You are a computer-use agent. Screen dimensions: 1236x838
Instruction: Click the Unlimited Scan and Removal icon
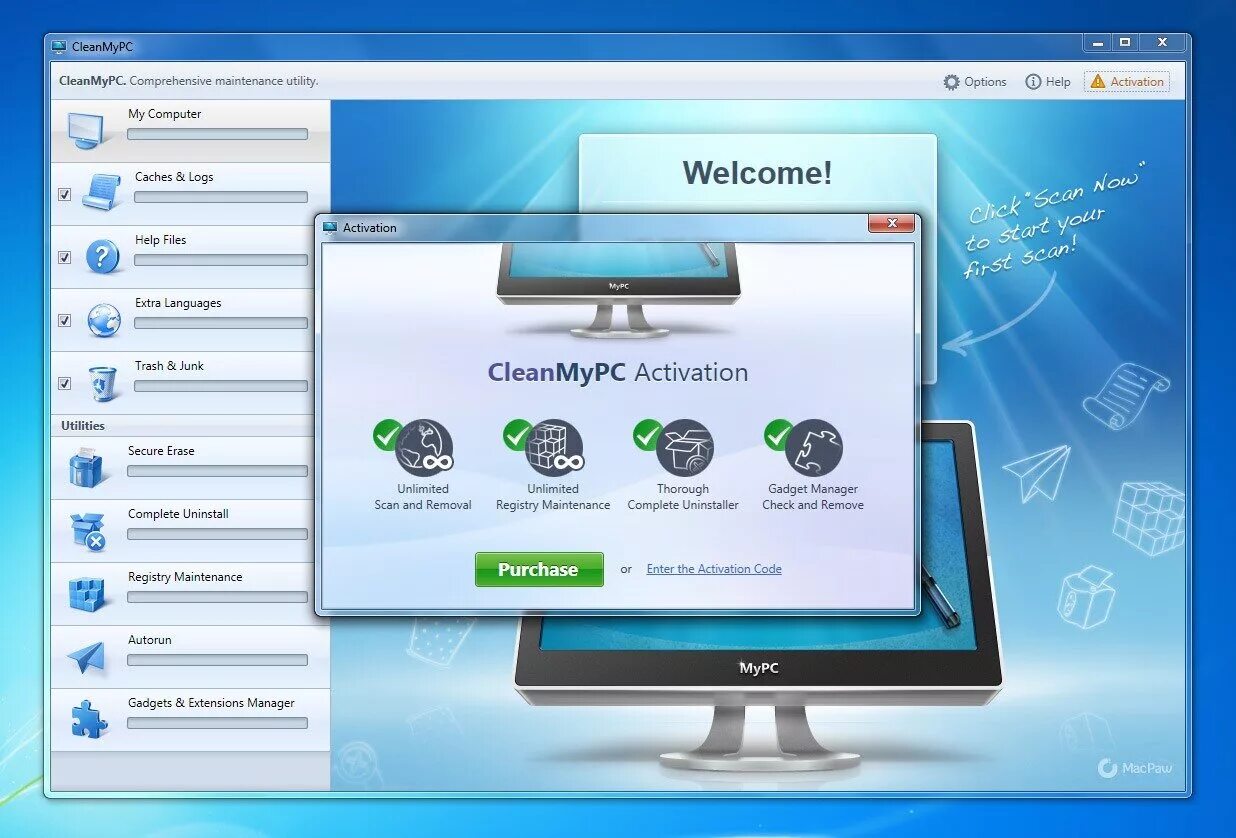(423, 448)
